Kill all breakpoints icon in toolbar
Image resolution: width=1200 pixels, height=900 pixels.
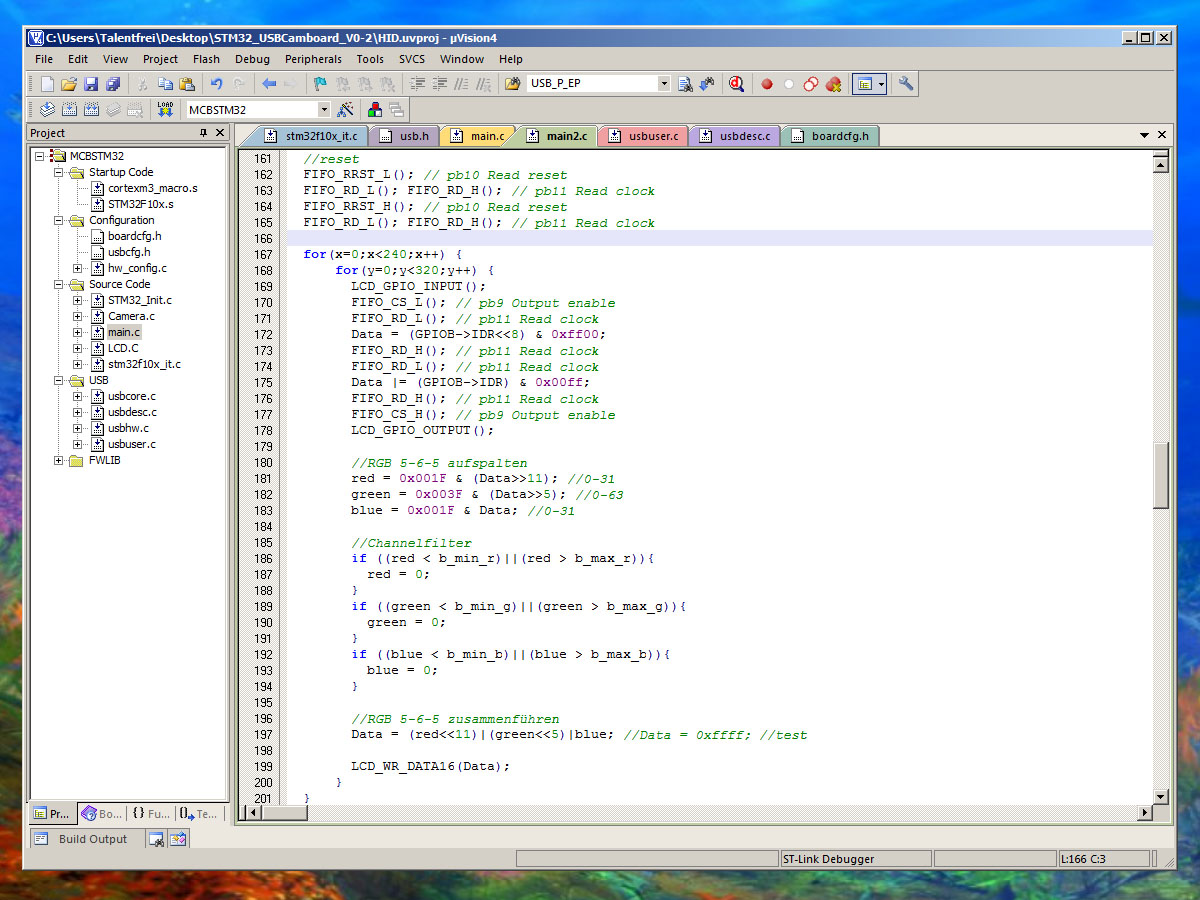tap(833, 85)
